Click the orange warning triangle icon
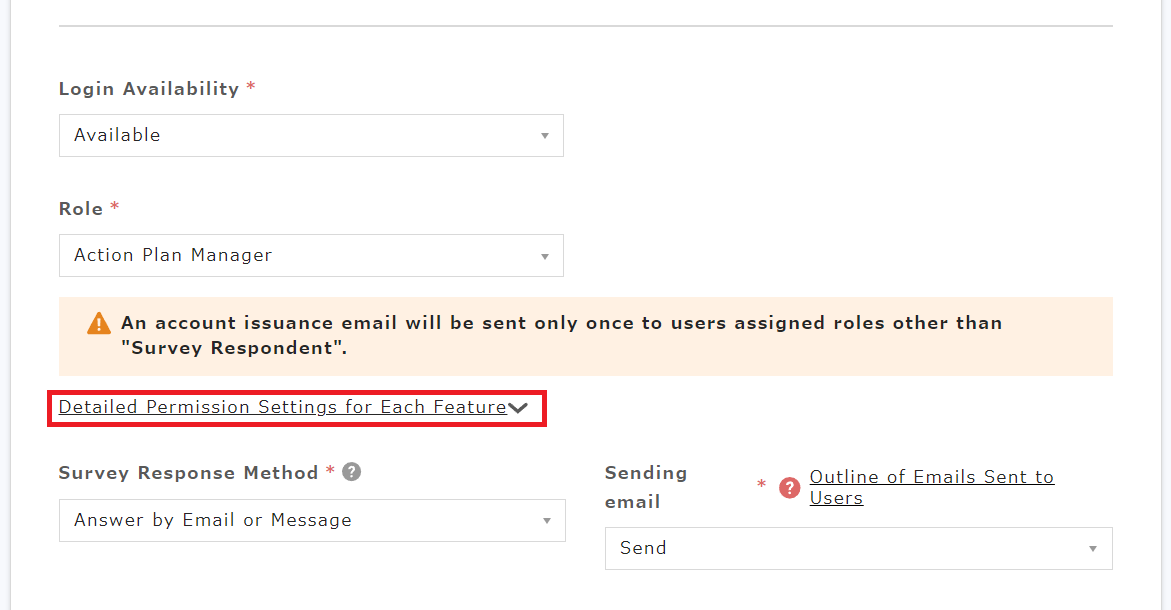Screen dimensions: 1171x610 pyautogui.click(x=99, y=323)
